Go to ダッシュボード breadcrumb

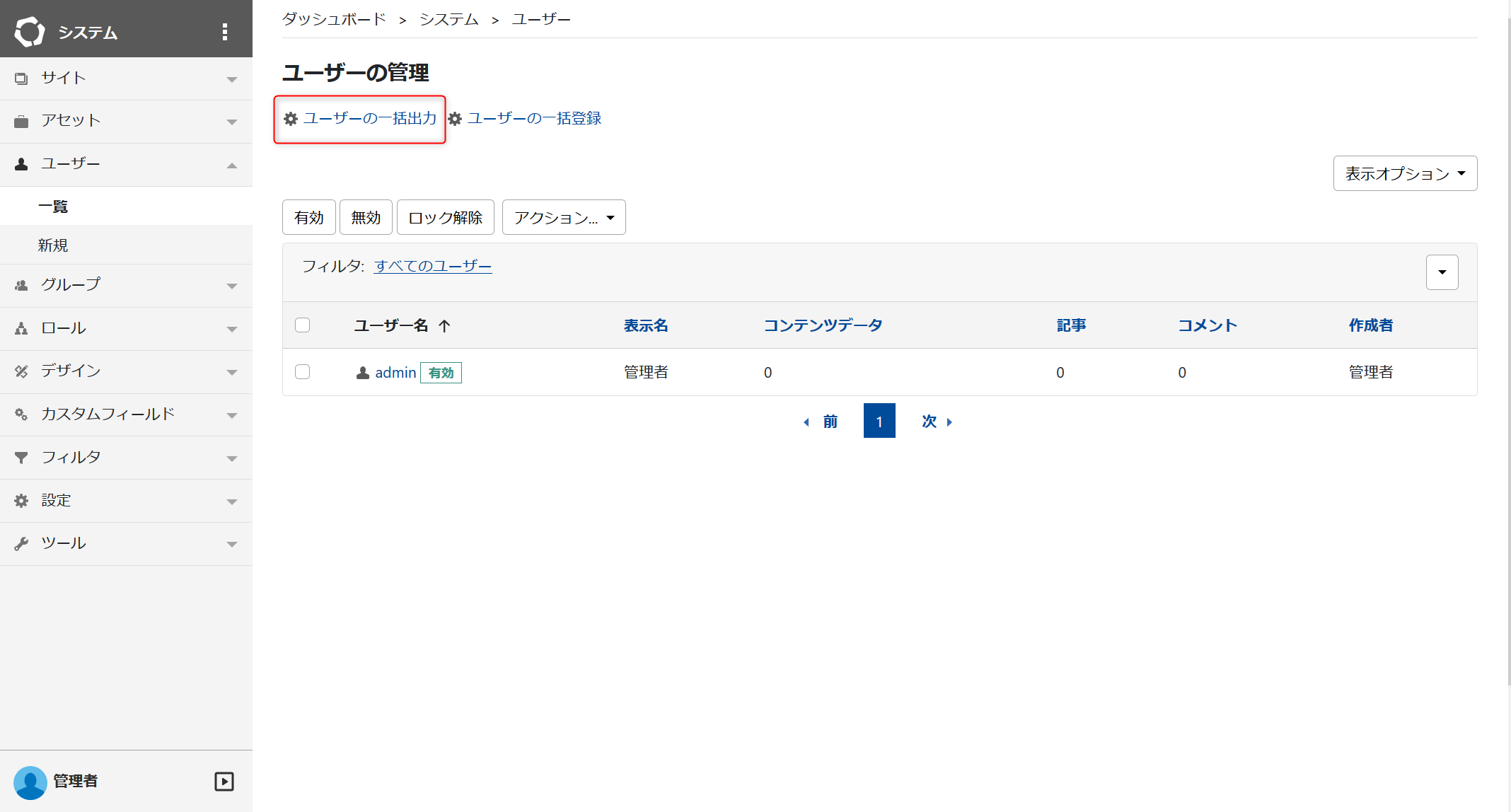(x=334, y=19)
